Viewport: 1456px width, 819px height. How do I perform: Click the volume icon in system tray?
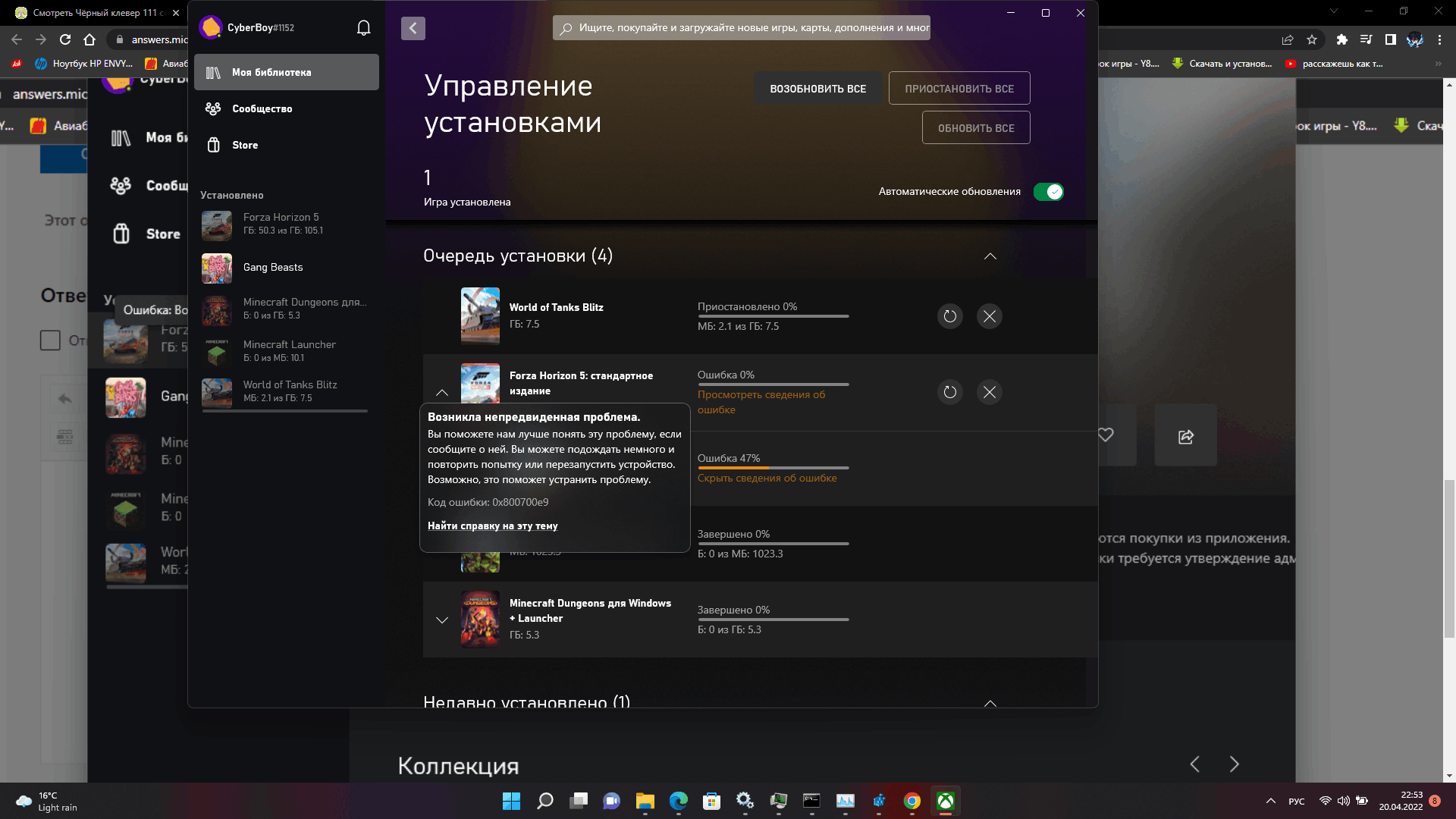pos(1343,801)
